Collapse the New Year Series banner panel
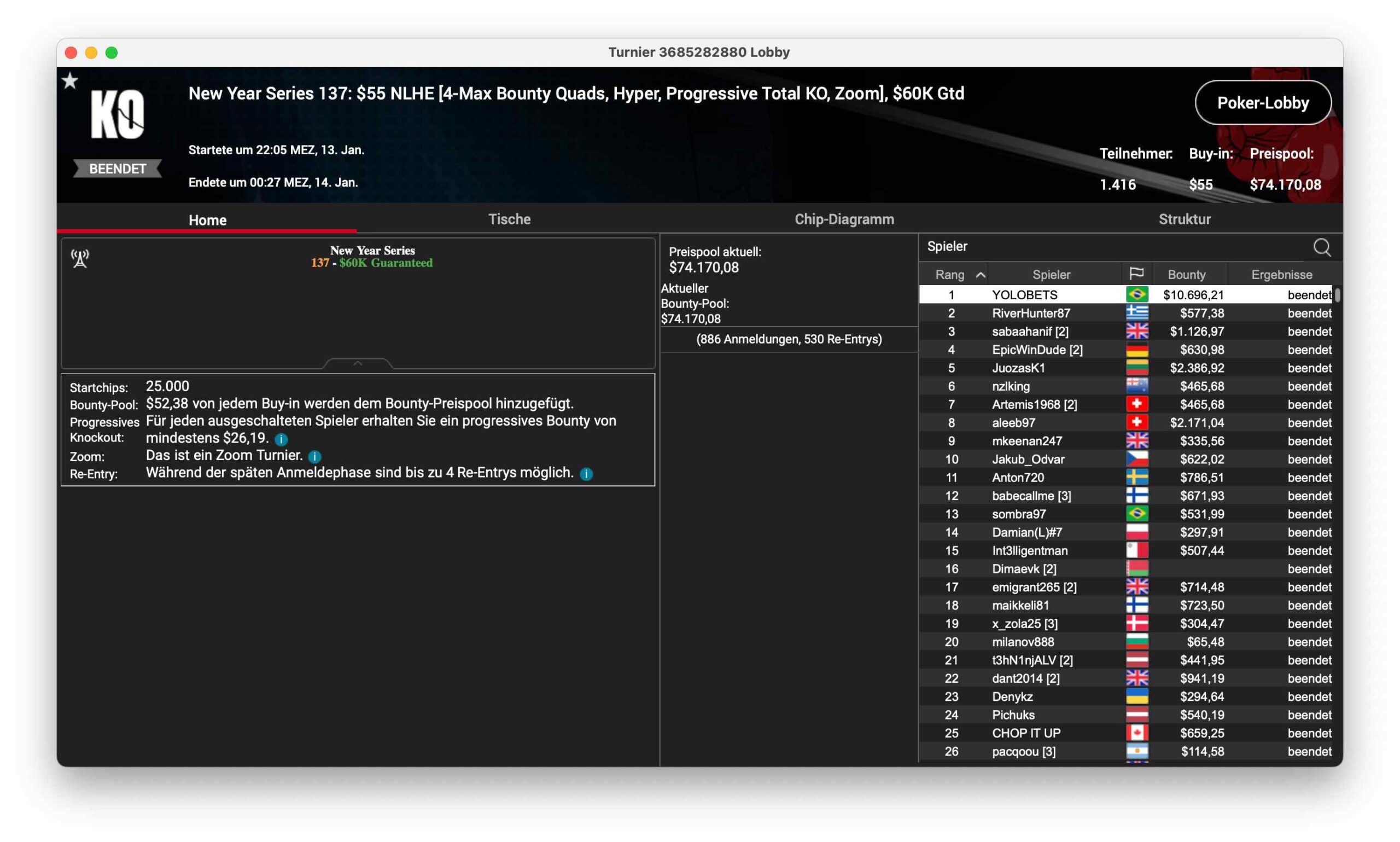Viewport: 1400px width, 842px height. [x=357, y=363]
